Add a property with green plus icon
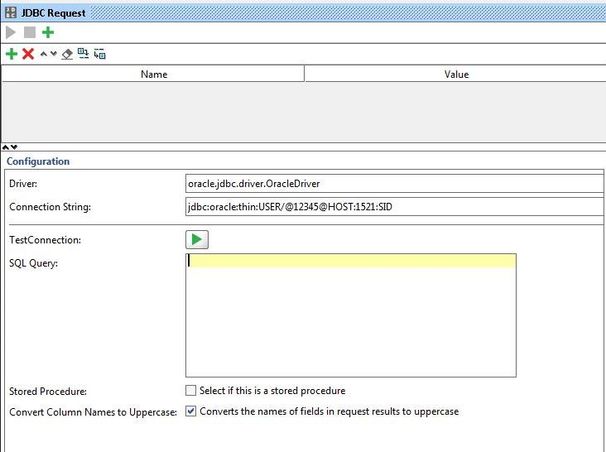 [11, 54]
